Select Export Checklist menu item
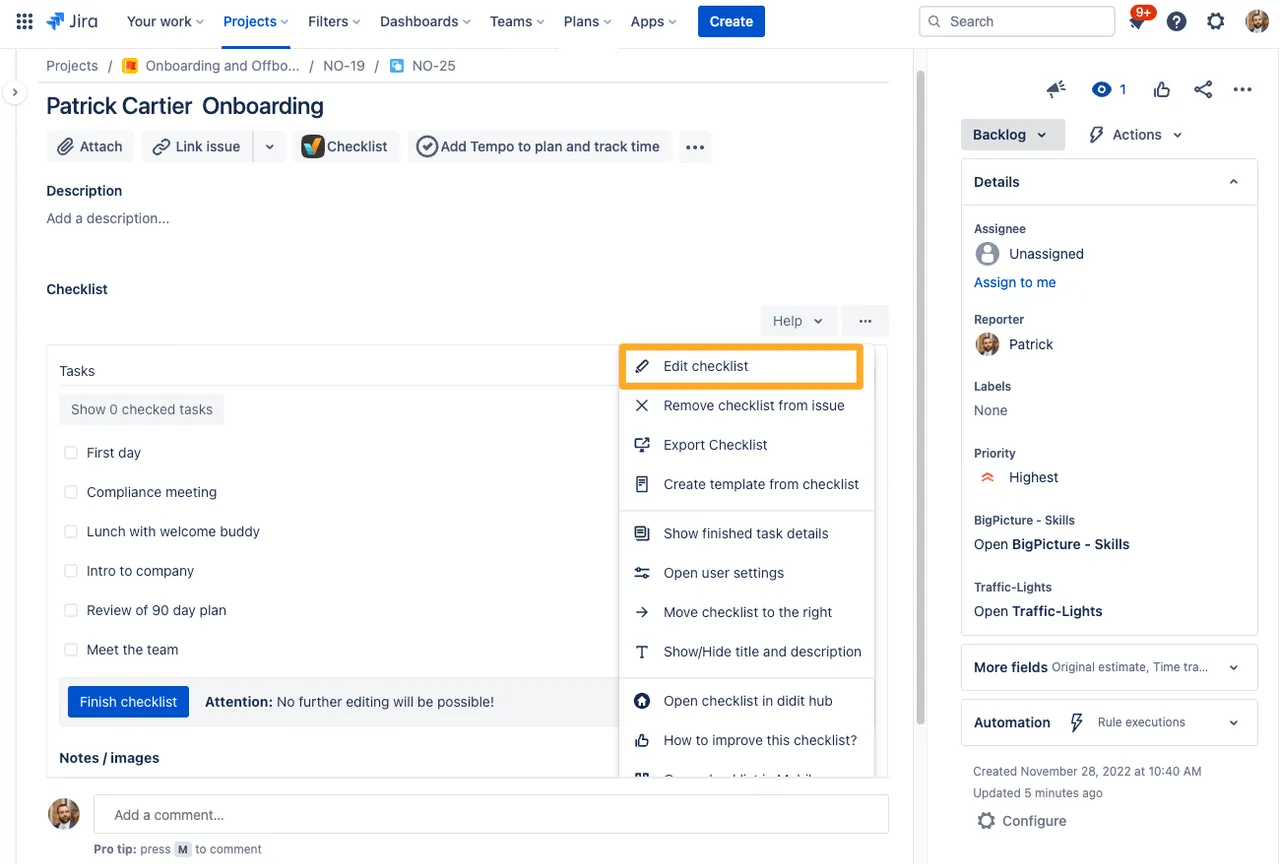1280x864 pixels. pos(746,445)
